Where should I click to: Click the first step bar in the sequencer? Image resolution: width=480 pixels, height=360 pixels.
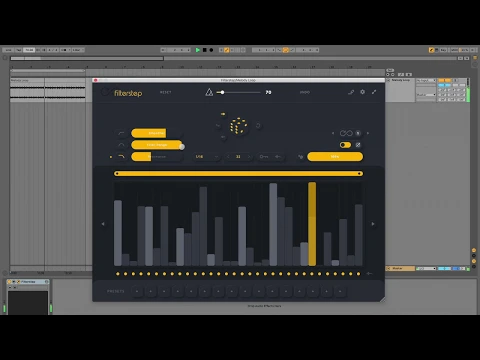pos(118,233)
